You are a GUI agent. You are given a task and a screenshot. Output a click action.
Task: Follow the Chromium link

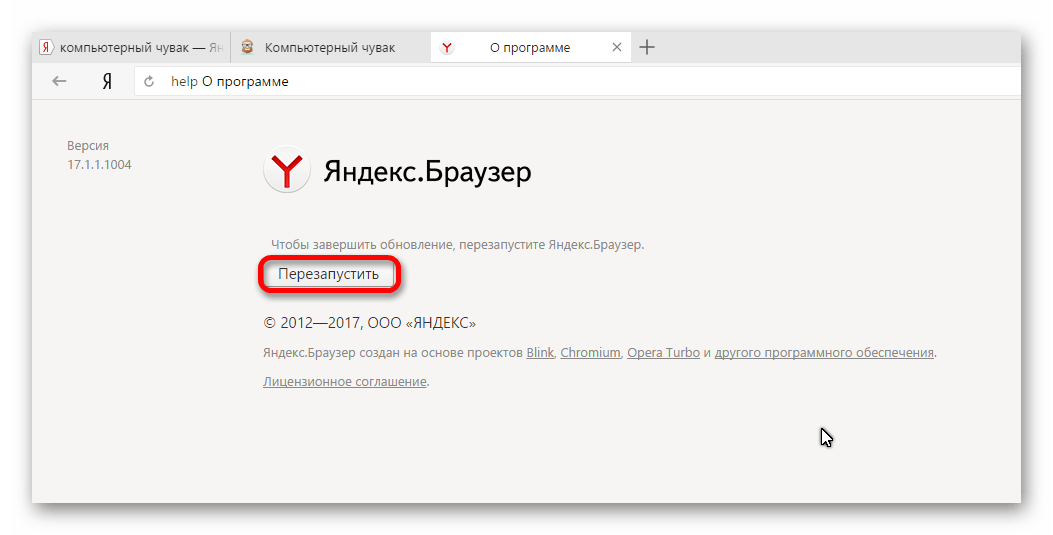pos(590,353)
